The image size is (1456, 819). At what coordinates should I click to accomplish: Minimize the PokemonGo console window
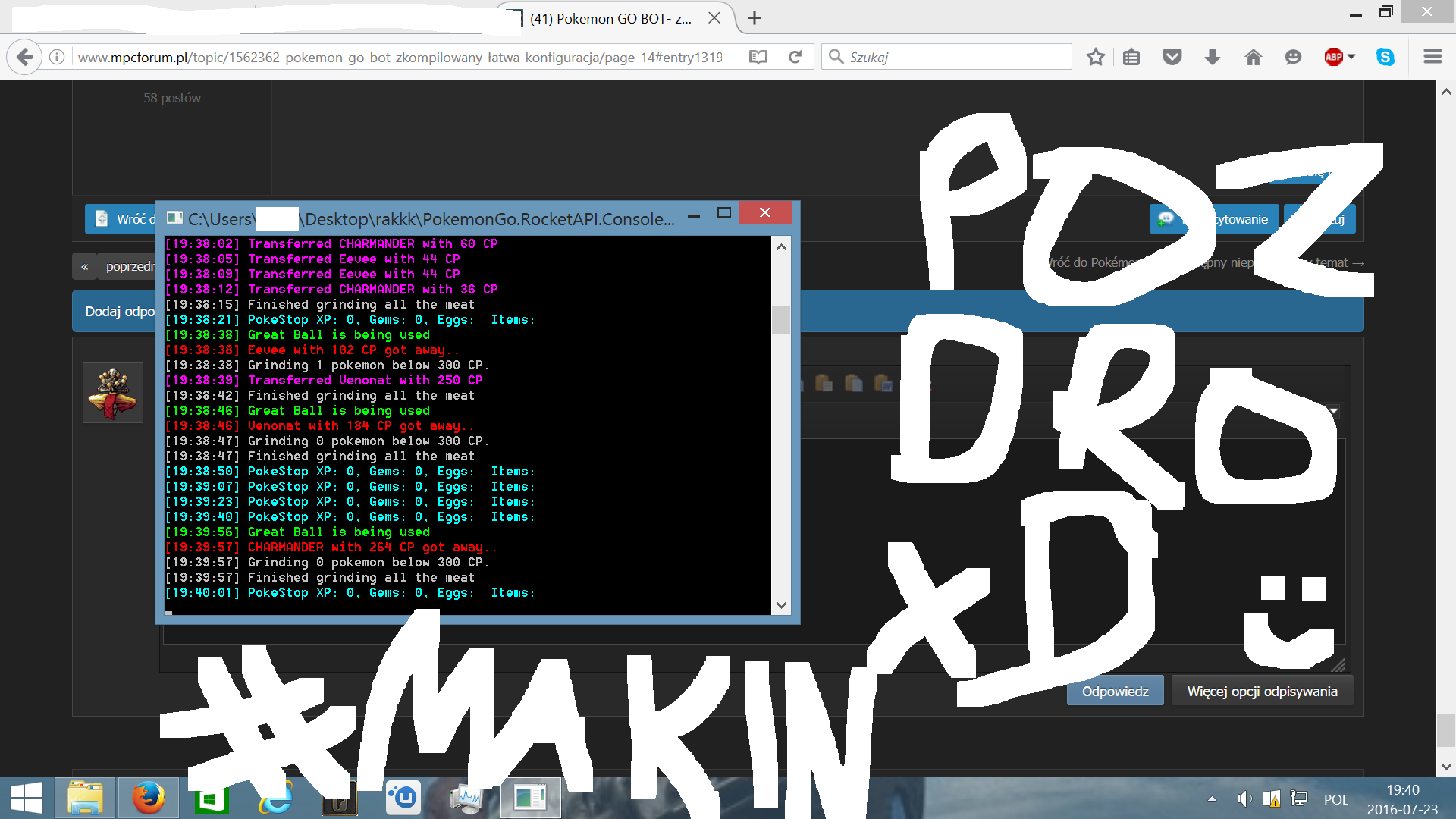pos(693,216)
